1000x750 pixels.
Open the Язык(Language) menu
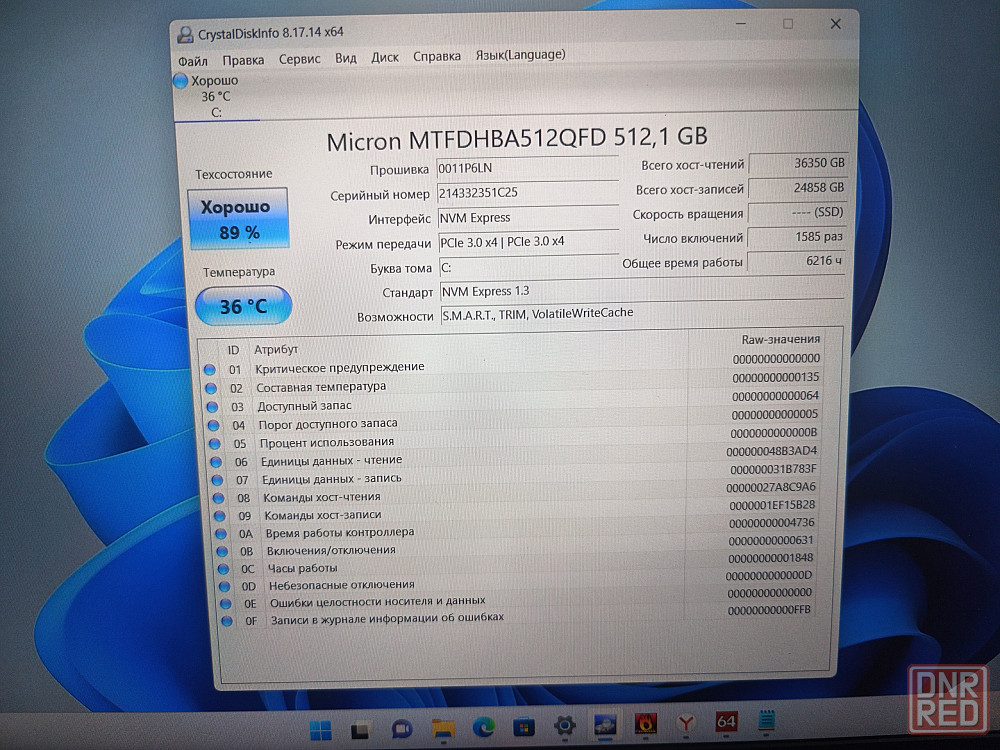(x=520, y=55)
